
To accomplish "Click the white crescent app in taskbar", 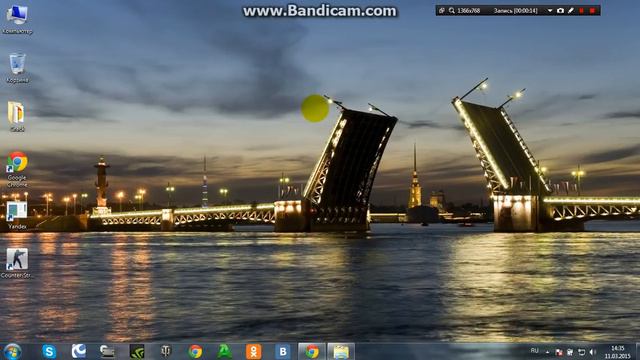I will [x=78, y=351].
